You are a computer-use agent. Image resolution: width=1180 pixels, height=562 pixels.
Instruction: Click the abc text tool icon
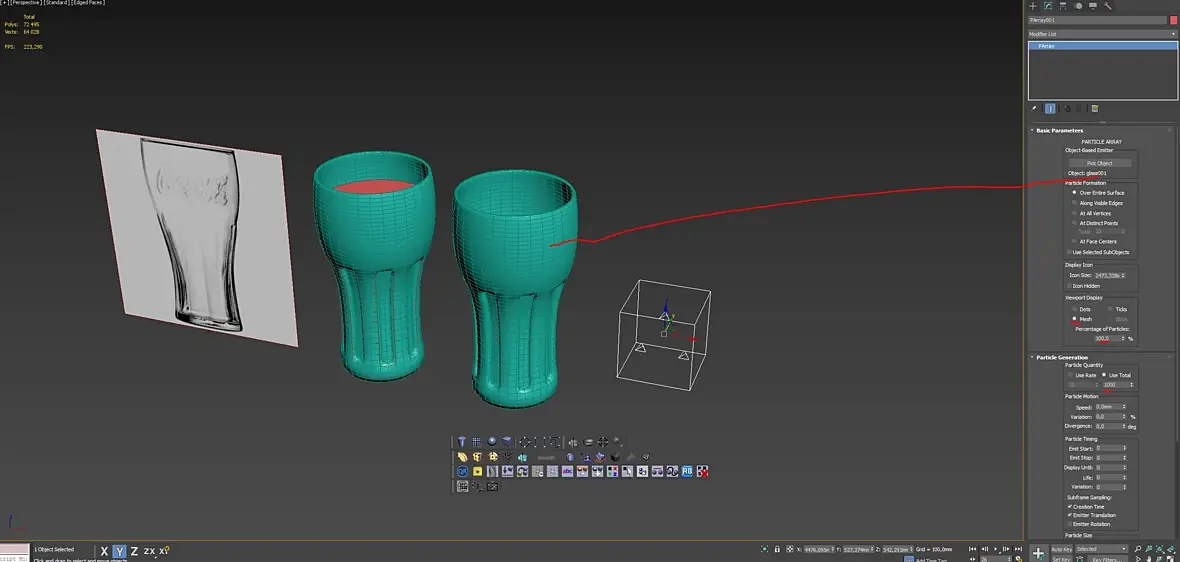click(x=567, y=471)
